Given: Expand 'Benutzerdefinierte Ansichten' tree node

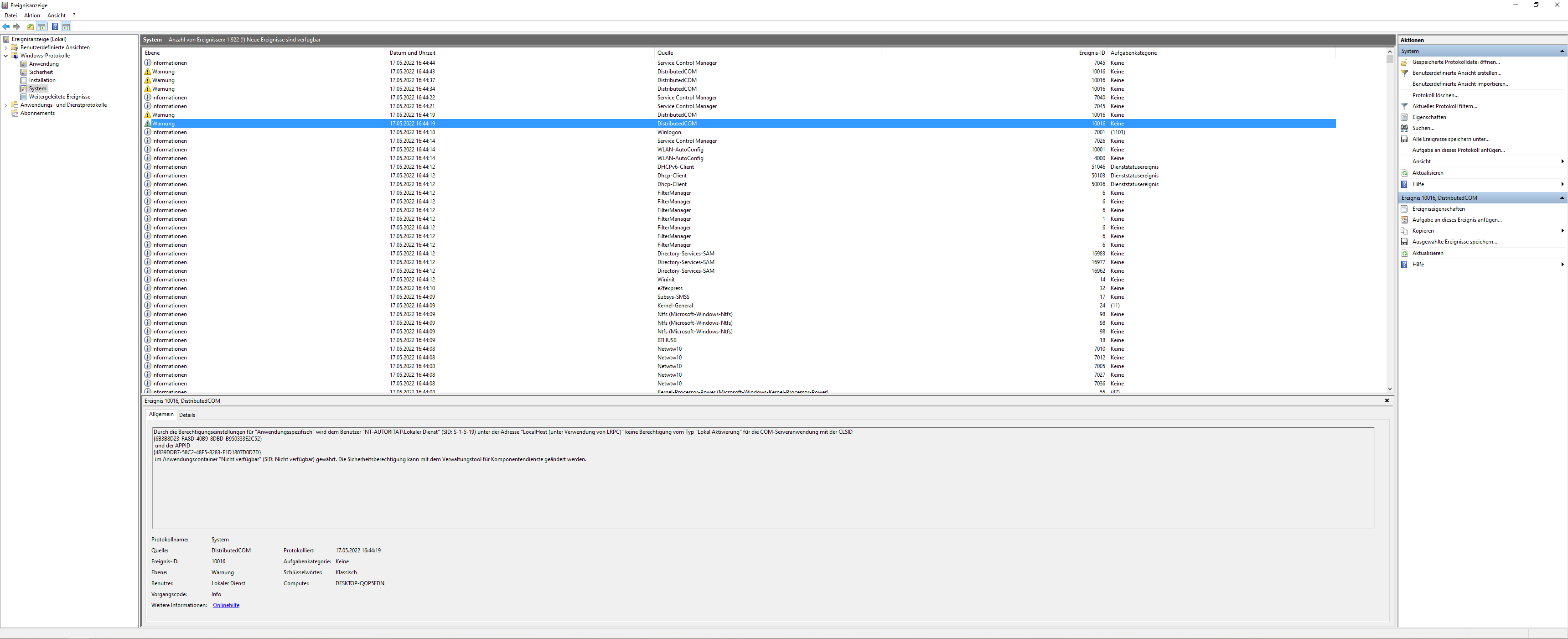Looking at the screenshot, I should [x=6, y=47].
